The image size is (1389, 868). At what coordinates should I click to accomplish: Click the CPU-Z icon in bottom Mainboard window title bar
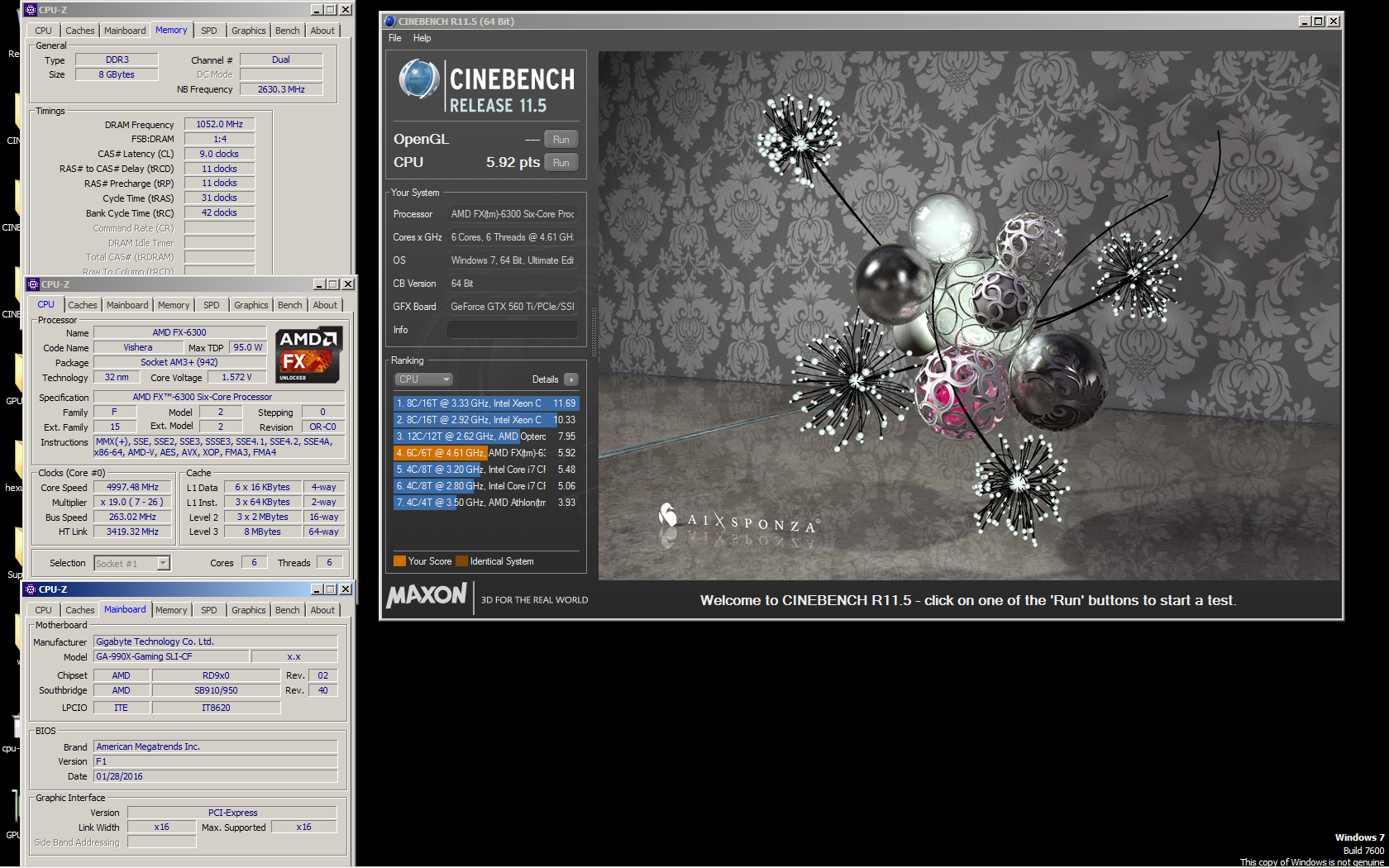pos(31,589)
